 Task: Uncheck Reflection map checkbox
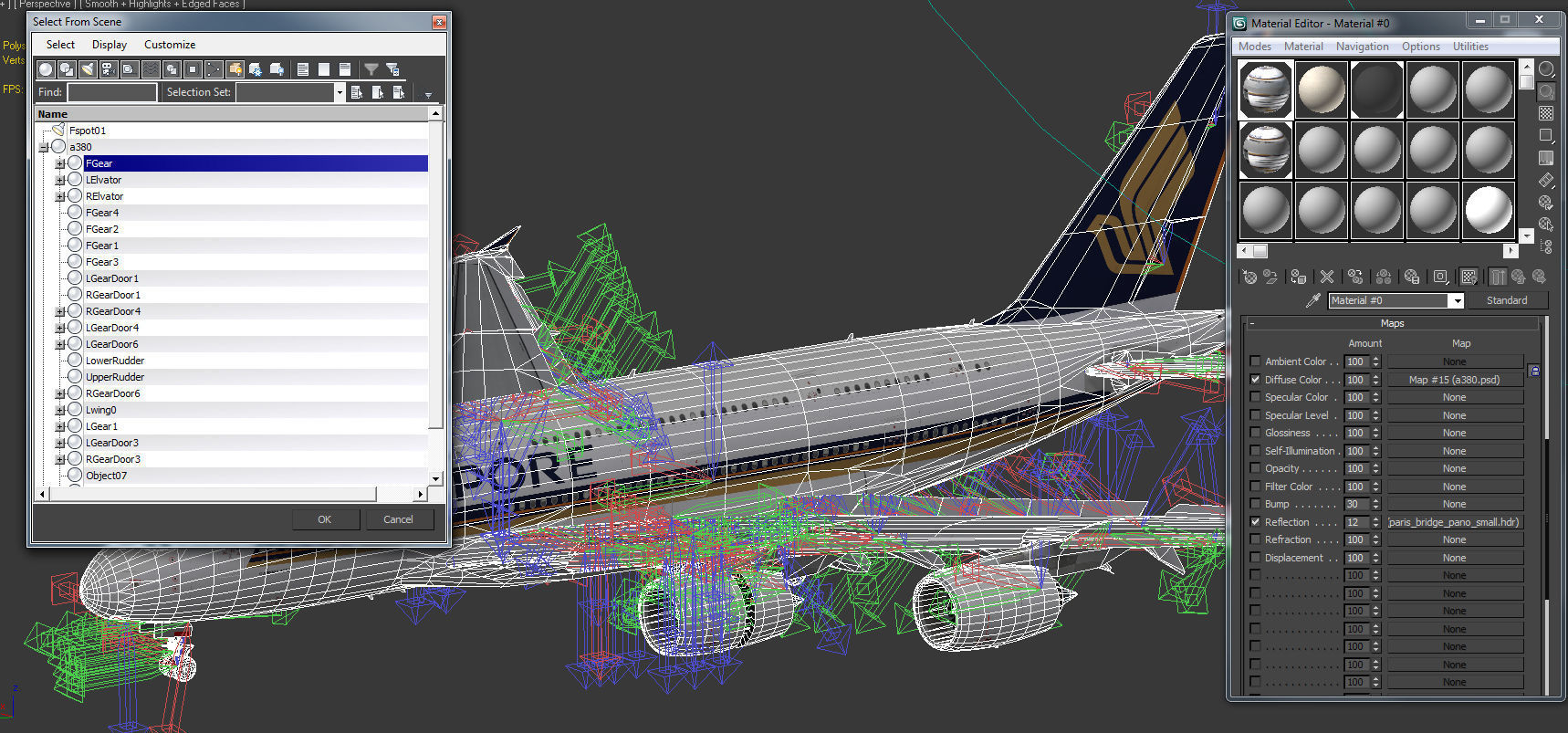[x=1255, y=521]
